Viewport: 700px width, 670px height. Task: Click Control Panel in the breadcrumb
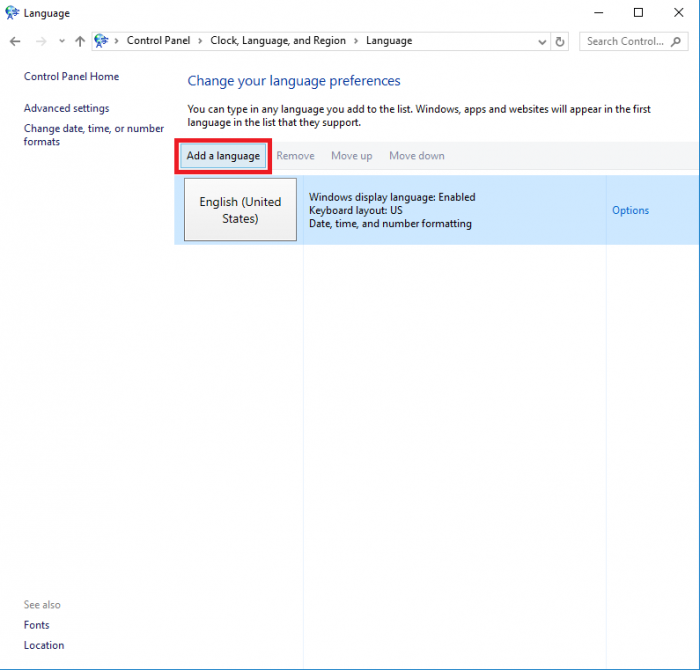point(158,41)
